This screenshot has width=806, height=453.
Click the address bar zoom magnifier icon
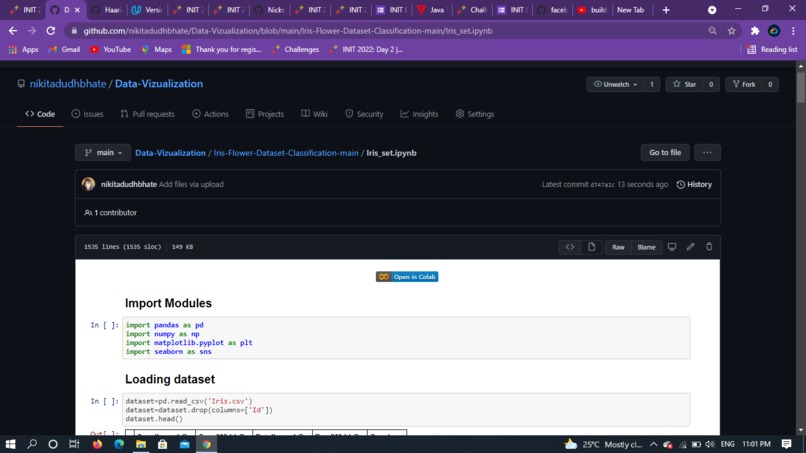(x=712, y=31)
